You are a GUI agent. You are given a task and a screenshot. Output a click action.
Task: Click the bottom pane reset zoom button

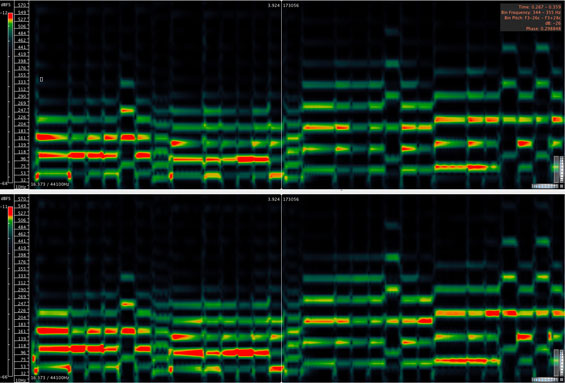point(561,379)
